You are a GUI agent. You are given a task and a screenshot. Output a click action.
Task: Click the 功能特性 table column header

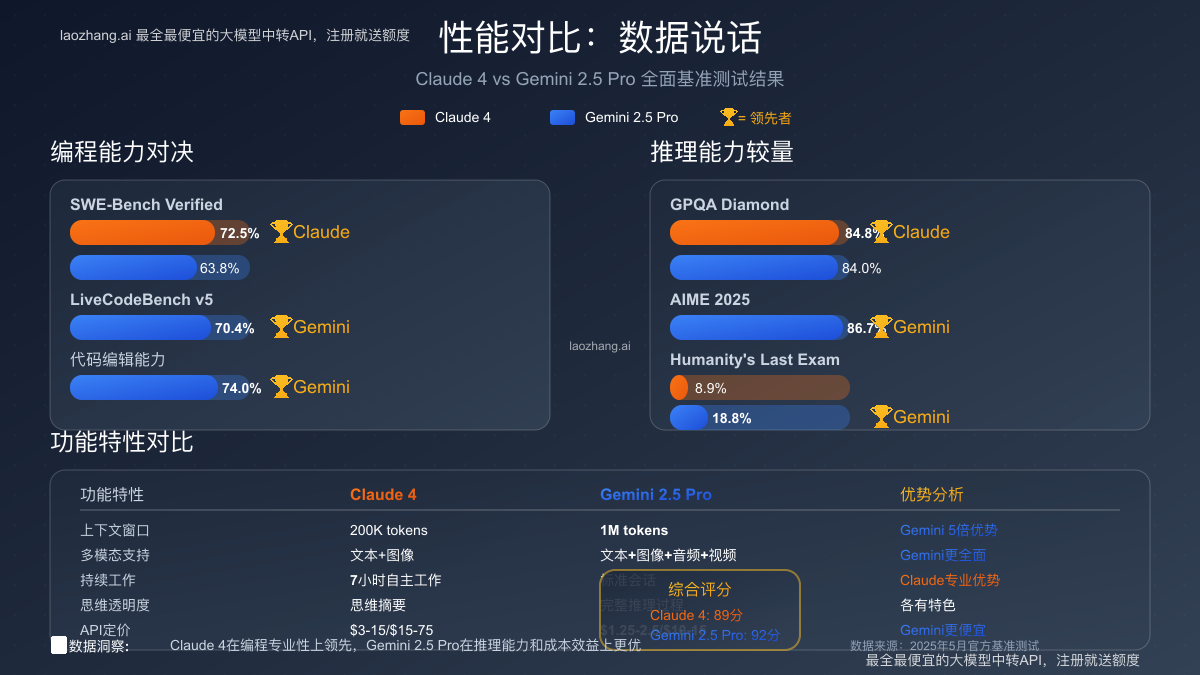coord(112,495)
